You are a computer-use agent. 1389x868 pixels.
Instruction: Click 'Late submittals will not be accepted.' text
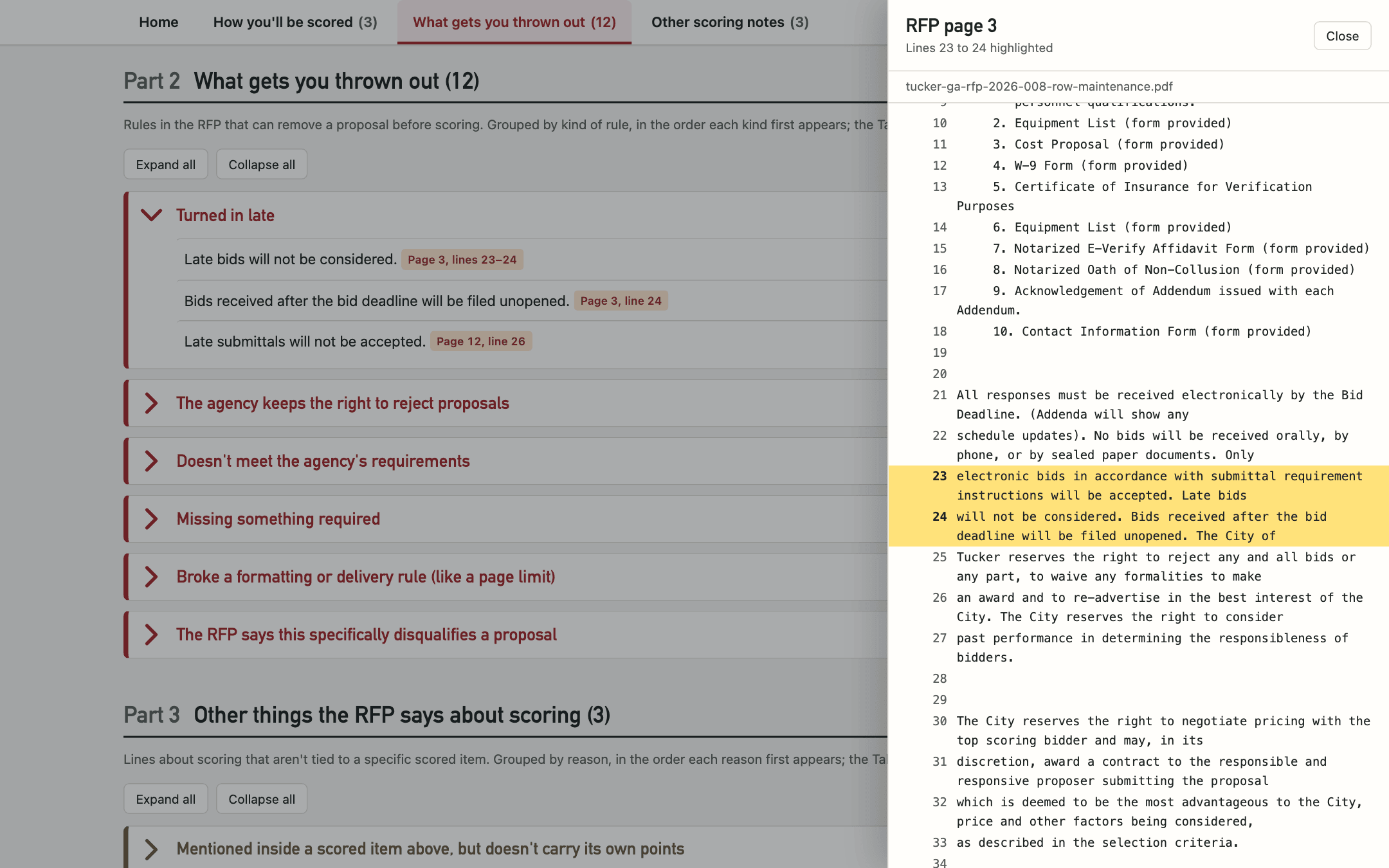(x=305, y=341)
